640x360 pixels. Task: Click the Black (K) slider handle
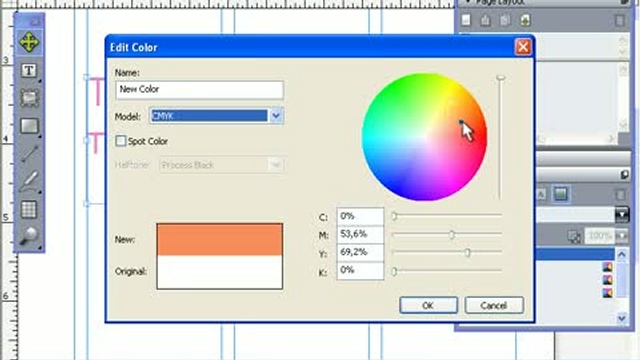coord(394,271)
